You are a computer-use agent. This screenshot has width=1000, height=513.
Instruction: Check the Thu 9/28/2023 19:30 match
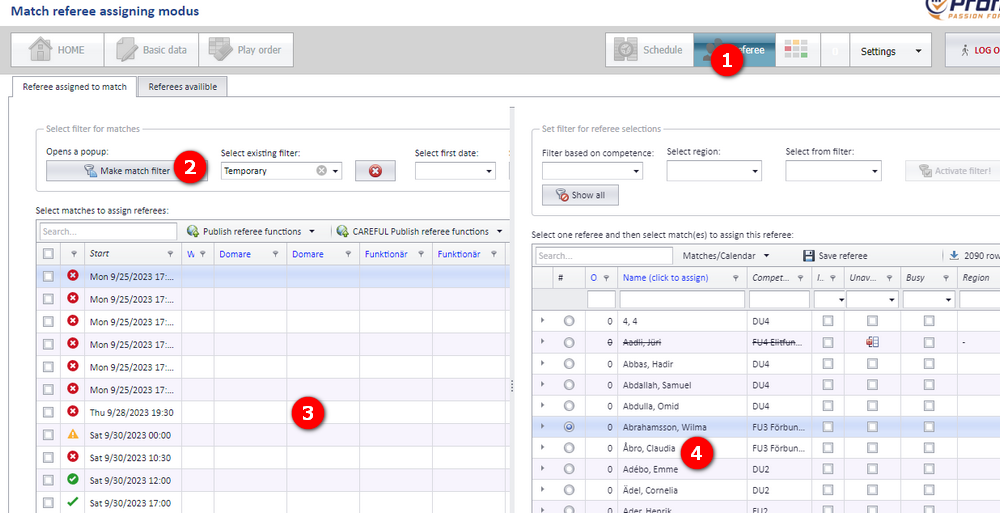[48, 412]
